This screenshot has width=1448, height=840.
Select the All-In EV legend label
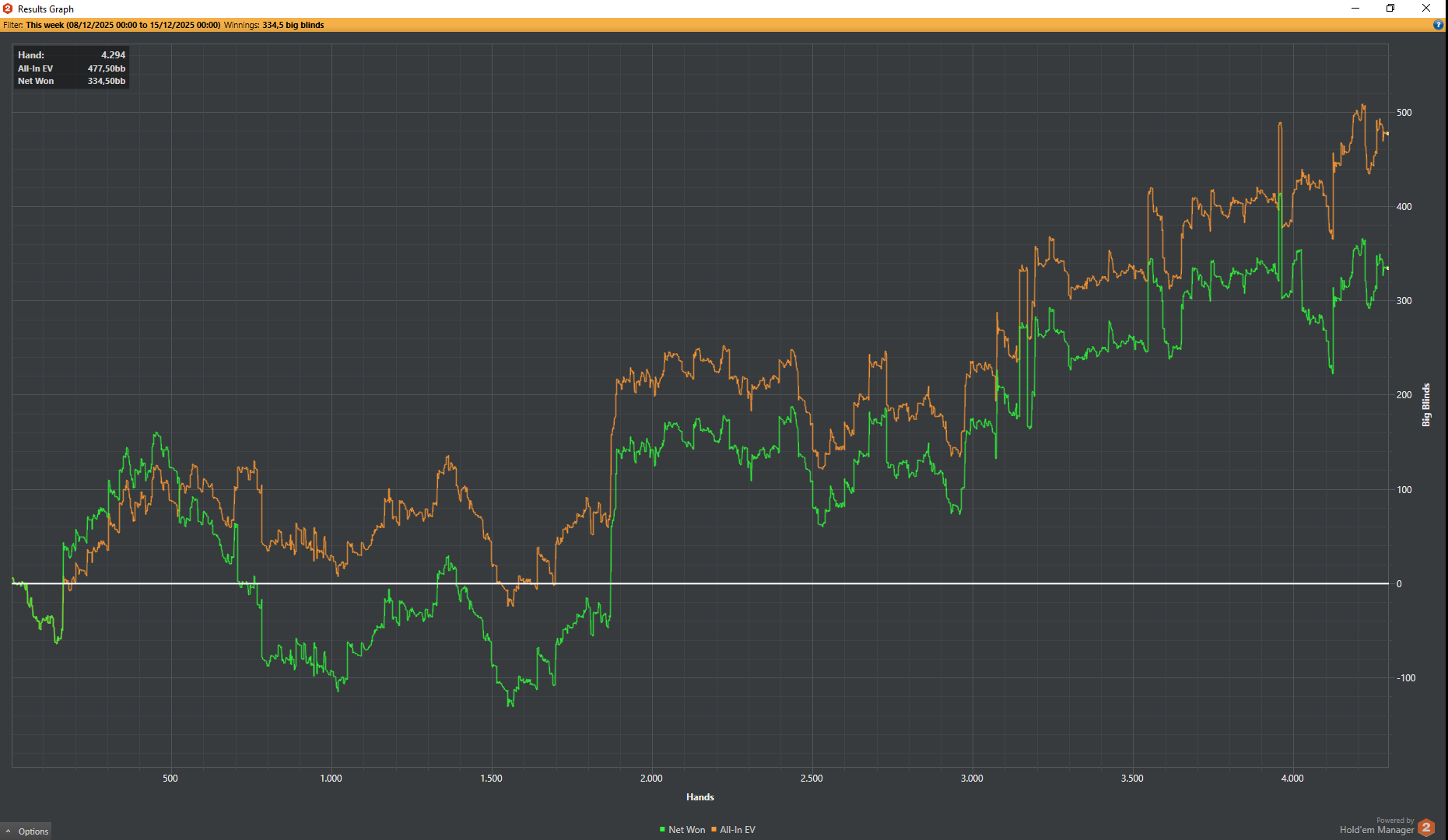tap(738, 830)
